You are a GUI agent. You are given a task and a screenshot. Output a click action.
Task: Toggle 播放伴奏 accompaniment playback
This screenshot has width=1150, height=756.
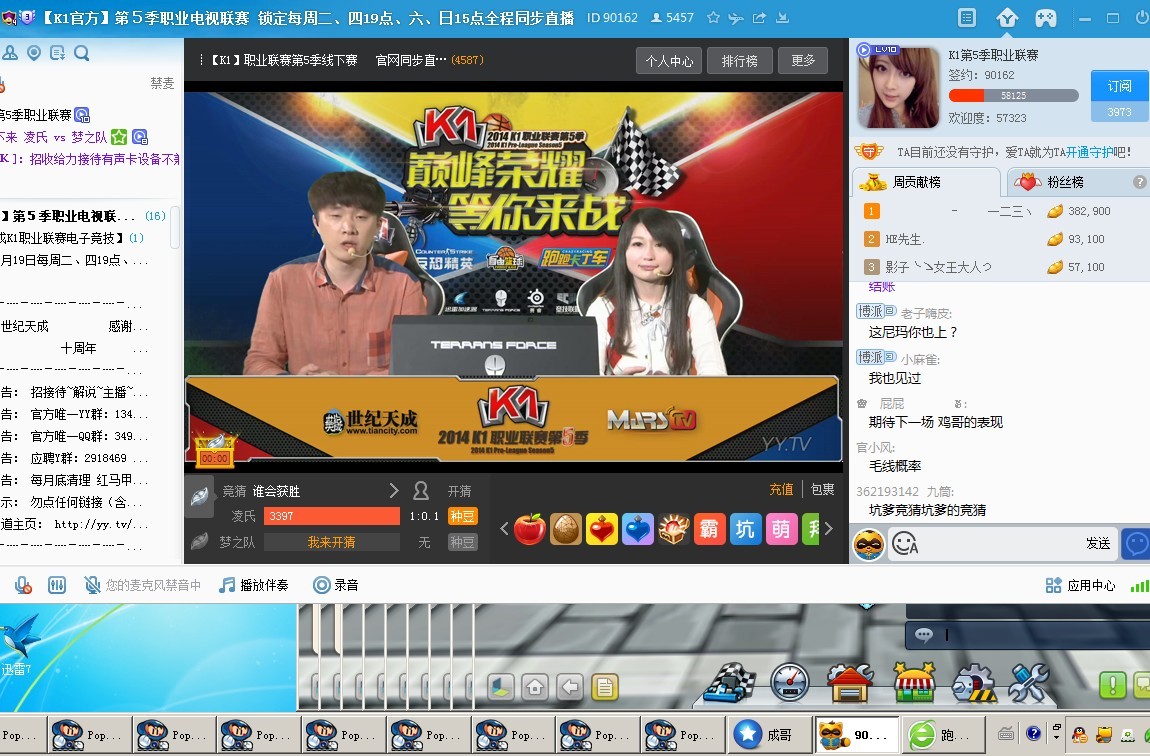254,585
